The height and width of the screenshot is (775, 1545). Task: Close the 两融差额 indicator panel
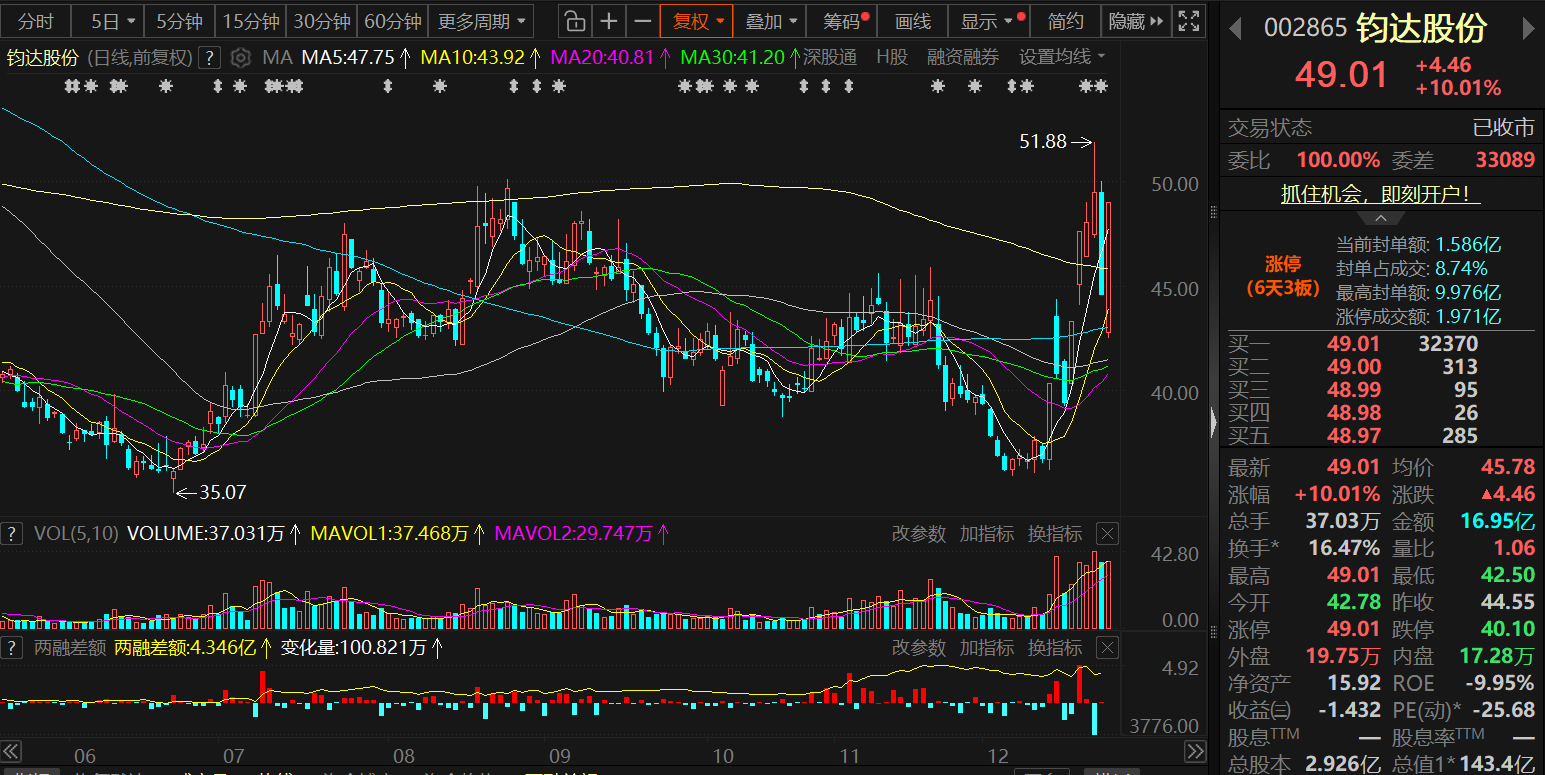pyautogui.click(x=1107, y=648)
